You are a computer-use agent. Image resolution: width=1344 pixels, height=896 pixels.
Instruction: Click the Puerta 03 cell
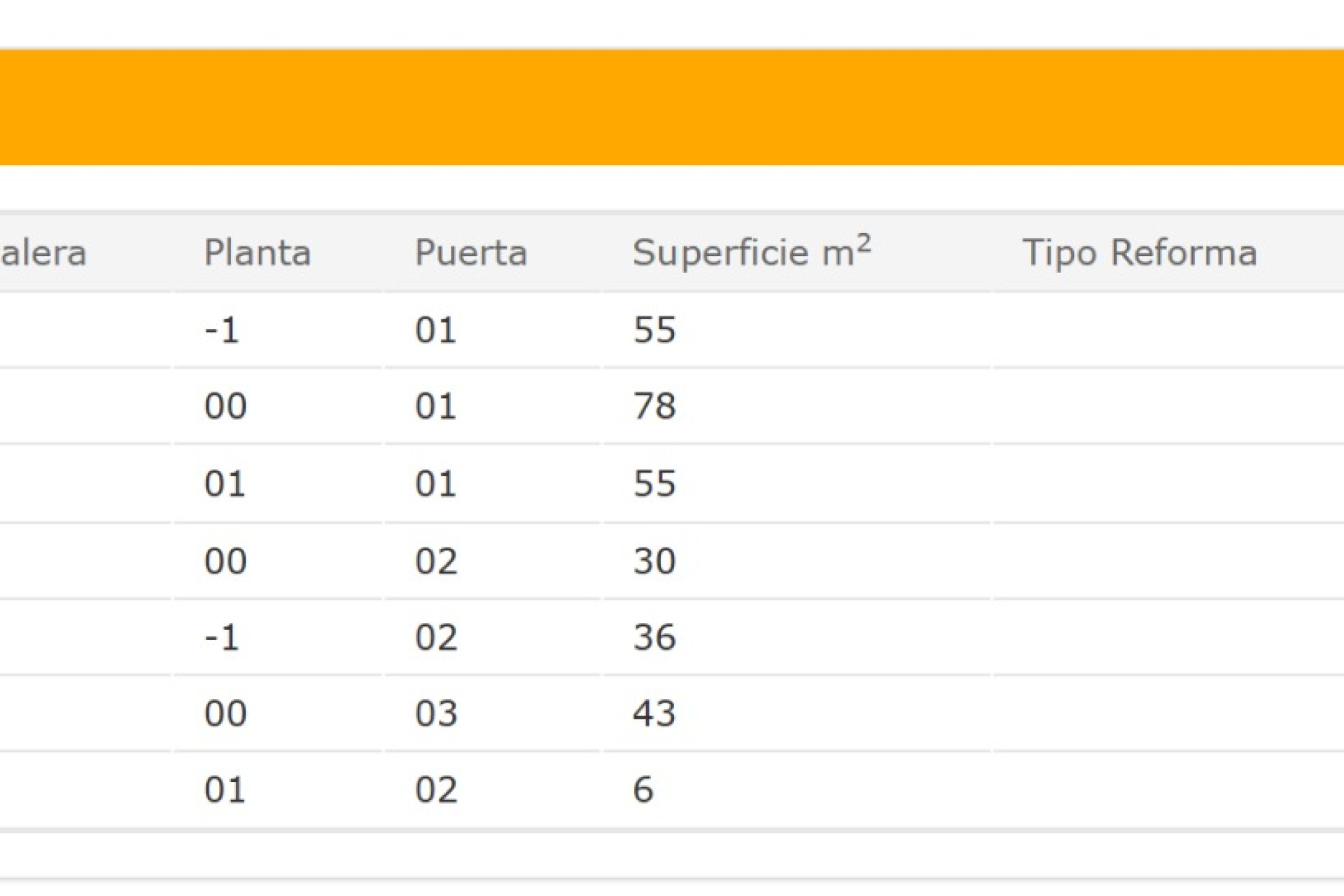(x=436, y=713)
